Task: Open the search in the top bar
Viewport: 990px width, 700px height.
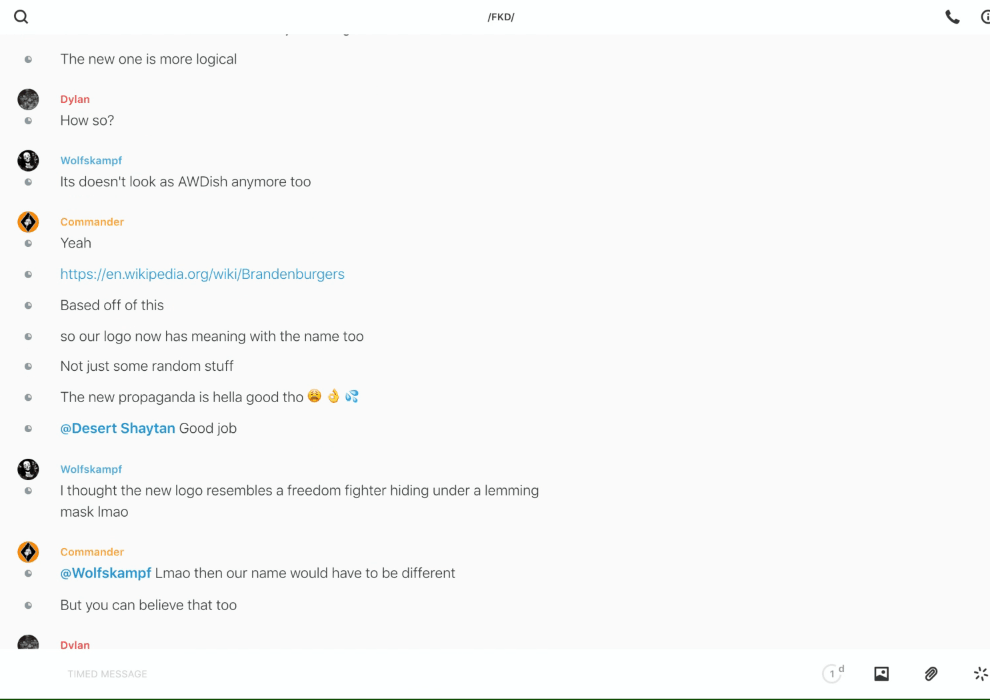Action: click(x=21, y=17)
